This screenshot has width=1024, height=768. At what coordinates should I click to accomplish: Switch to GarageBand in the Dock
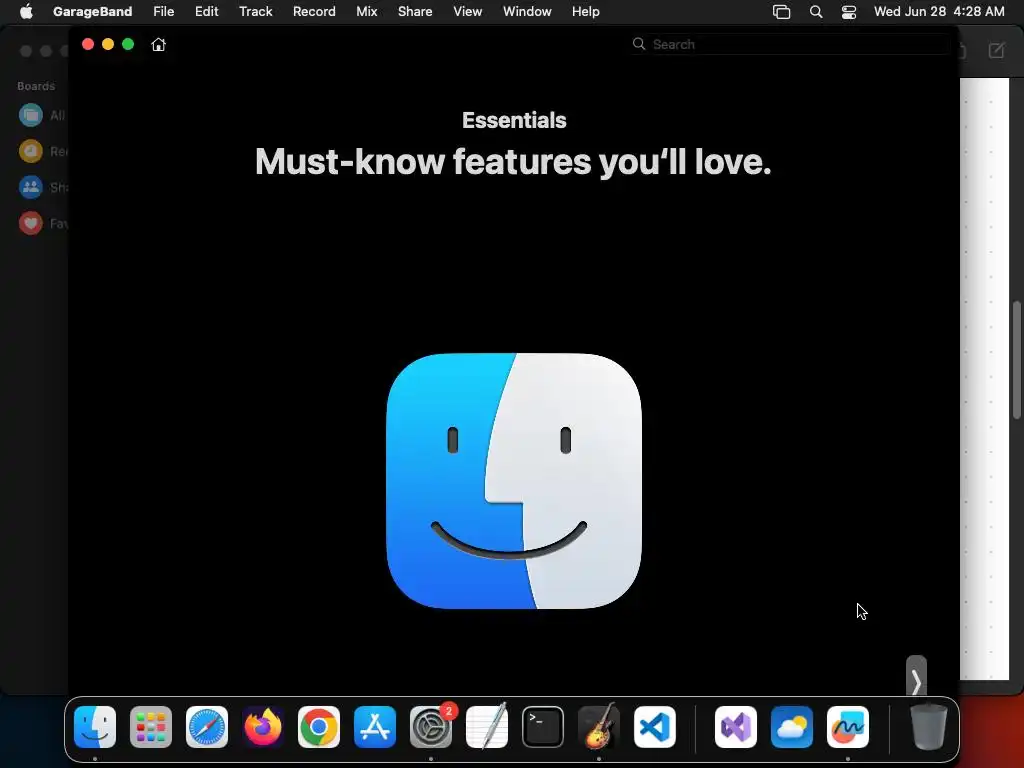pos(599,727)
